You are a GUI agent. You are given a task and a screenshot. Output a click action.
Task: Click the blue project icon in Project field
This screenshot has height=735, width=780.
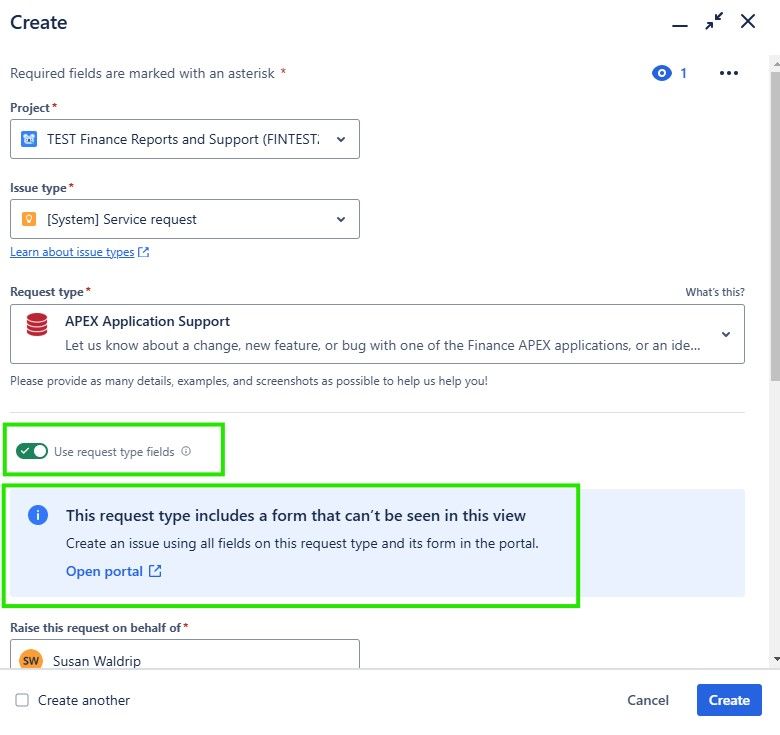(x=29, y=139)
